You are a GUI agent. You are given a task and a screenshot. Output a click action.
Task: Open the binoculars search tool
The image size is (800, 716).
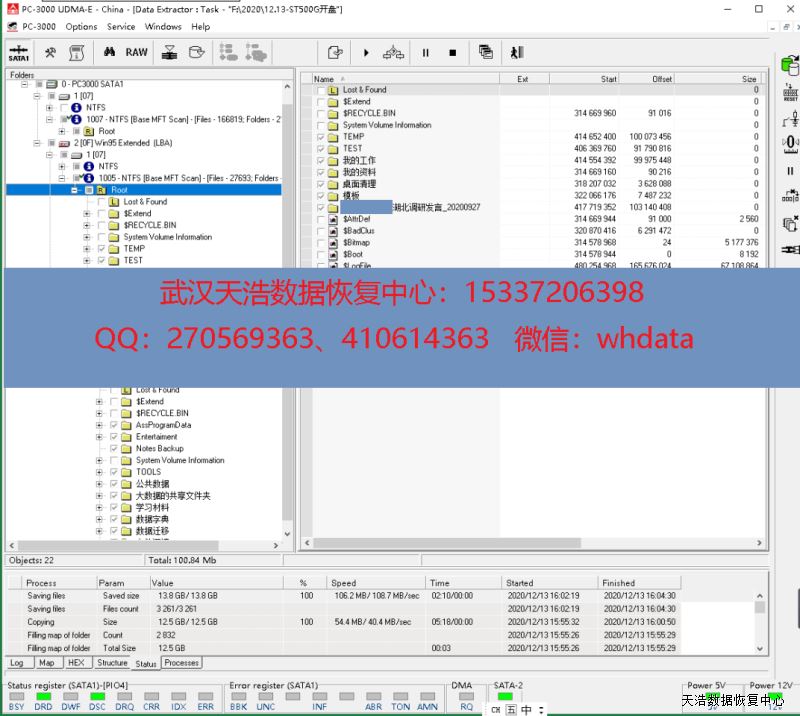tap(110, 52)
